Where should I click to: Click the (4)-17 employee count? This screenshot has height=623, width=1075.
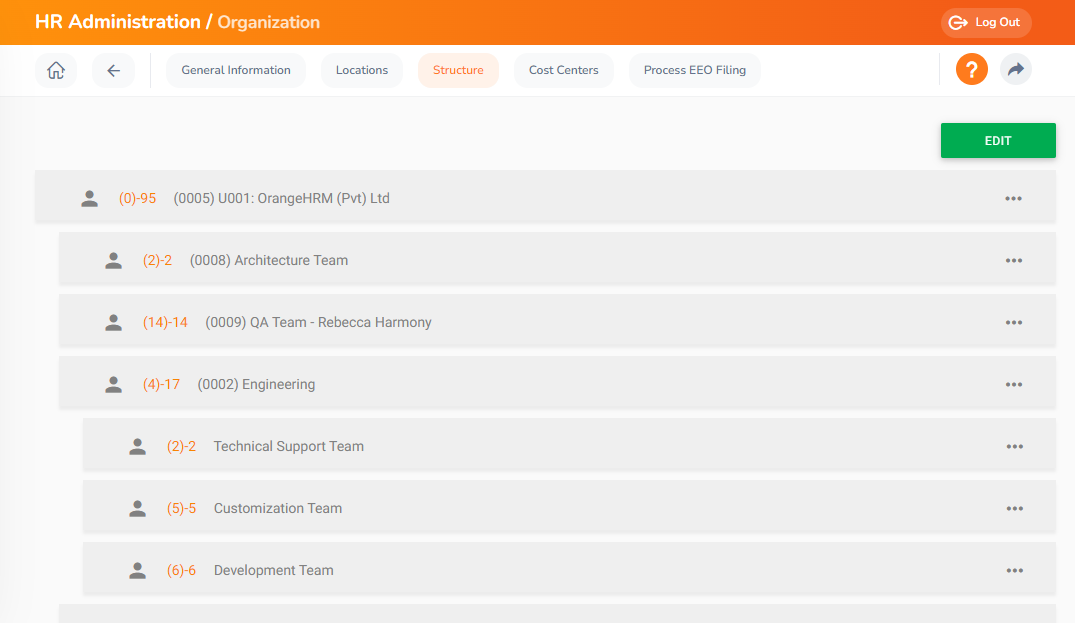click(161, 384)
